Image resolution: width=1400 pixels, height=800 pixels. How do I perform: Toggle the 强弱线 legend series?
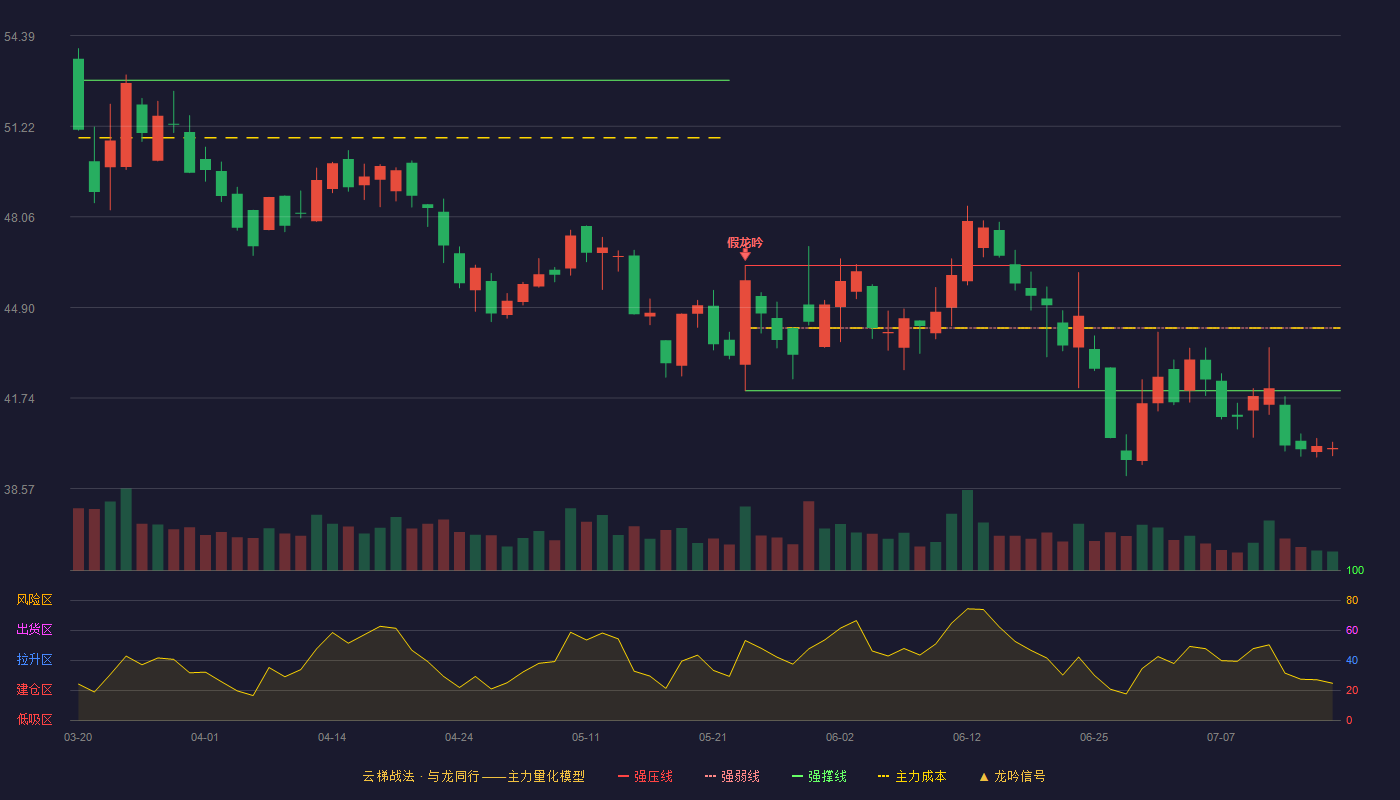point(732,776)
